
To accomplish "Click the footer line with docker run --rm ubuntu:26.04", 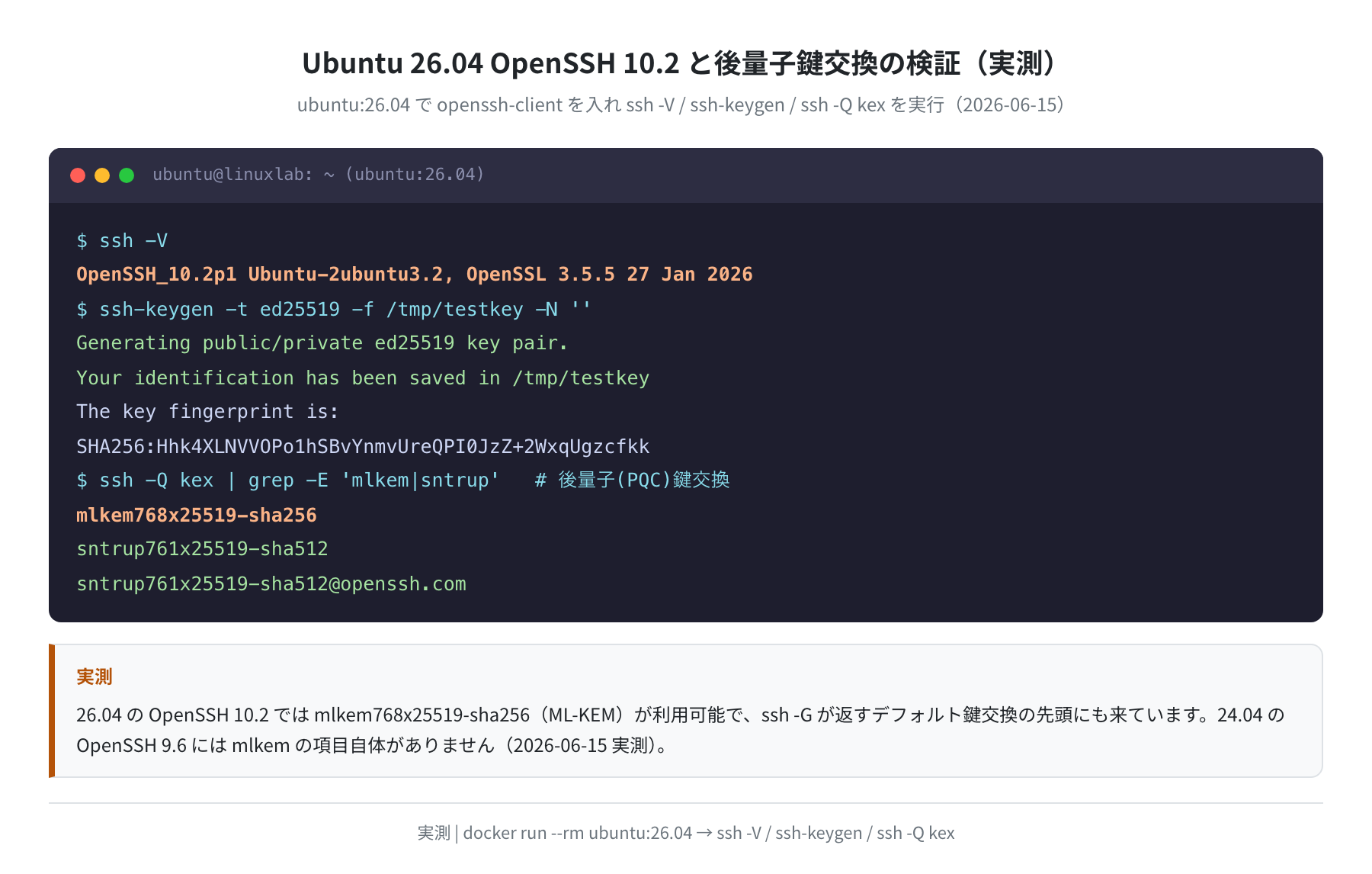I will click(686, 833).
